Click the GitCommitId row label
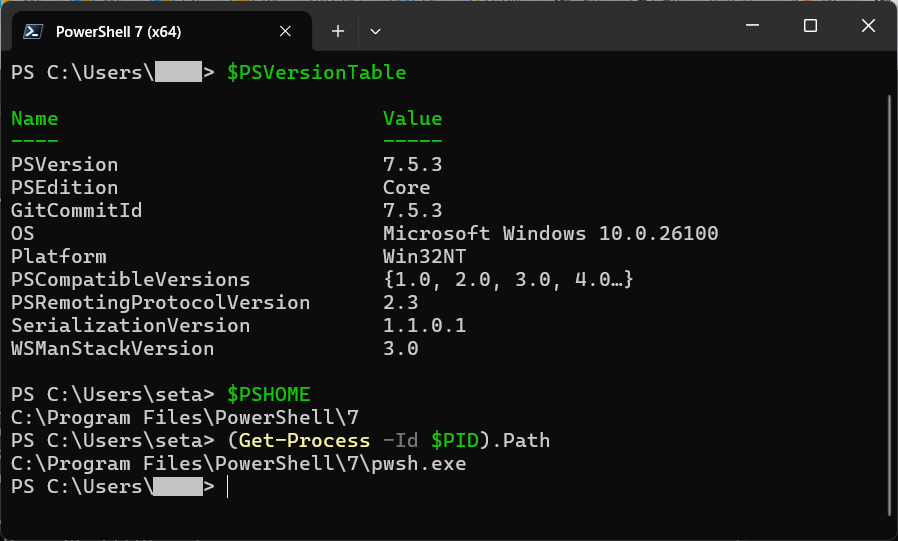Screen dimensions: 898x541 [x=77, y=211]
